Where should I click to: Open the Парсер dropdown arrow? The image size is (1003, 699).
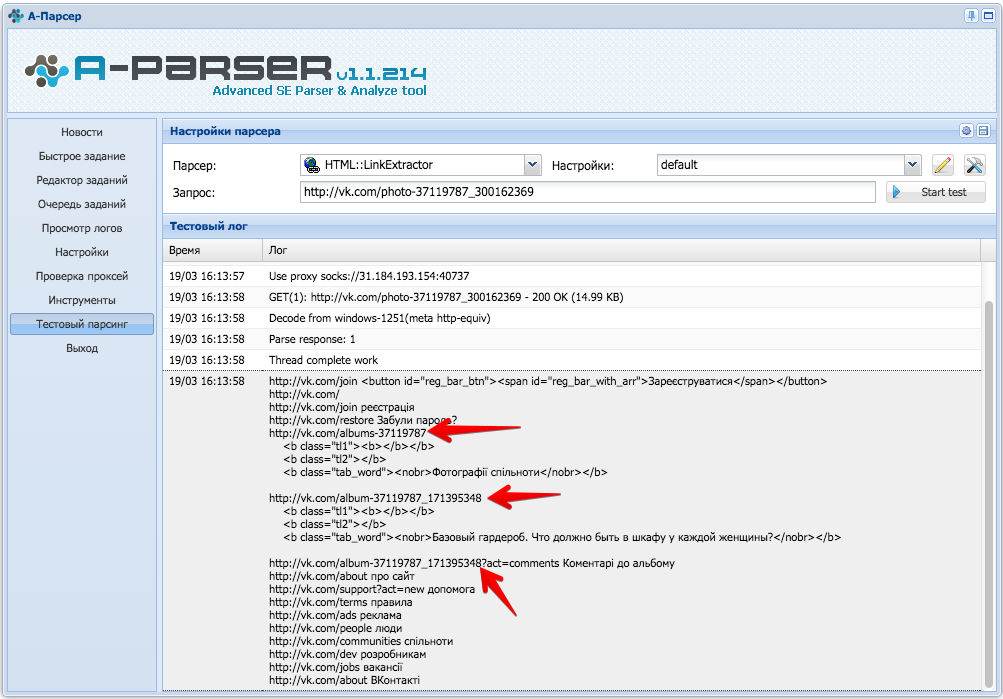(532, 165)
